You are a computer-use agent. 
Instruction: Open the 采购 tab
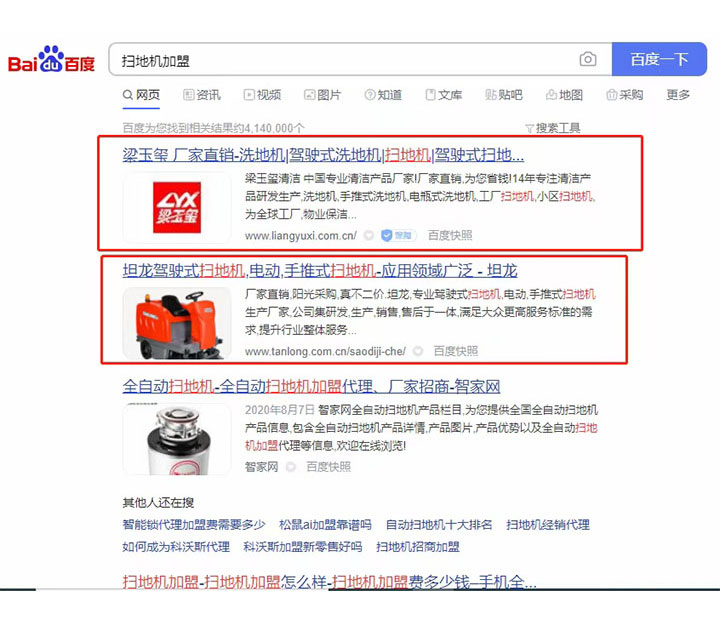pyautogui.click(x=624, y=95)
